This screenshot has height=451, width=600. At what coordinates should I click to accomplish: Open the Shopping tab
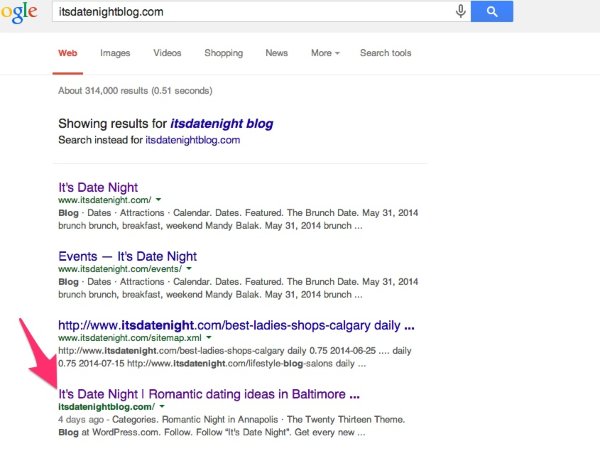[x=223, y=53]
